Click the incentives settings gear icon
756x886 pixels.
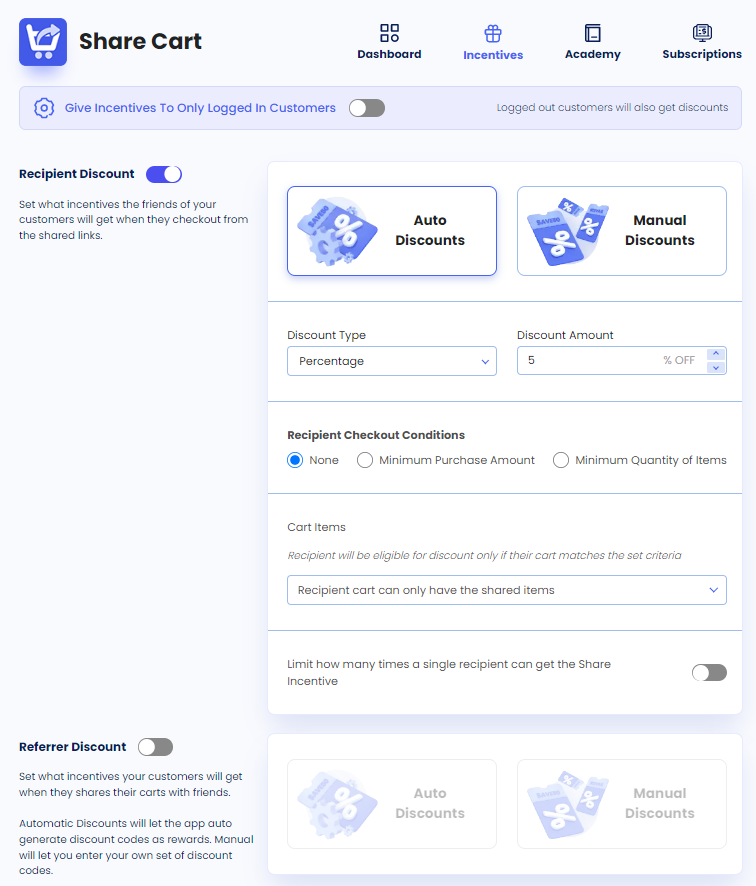[x=42, y=106]
